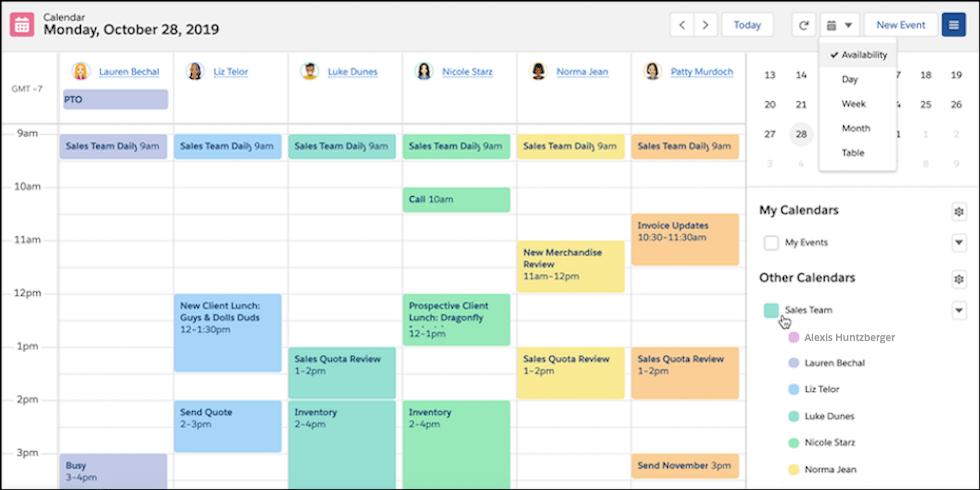Click Alexis Huntzberger pink color dot
Viewport: 980px width, 490px height.
click(x=794, y=338)
